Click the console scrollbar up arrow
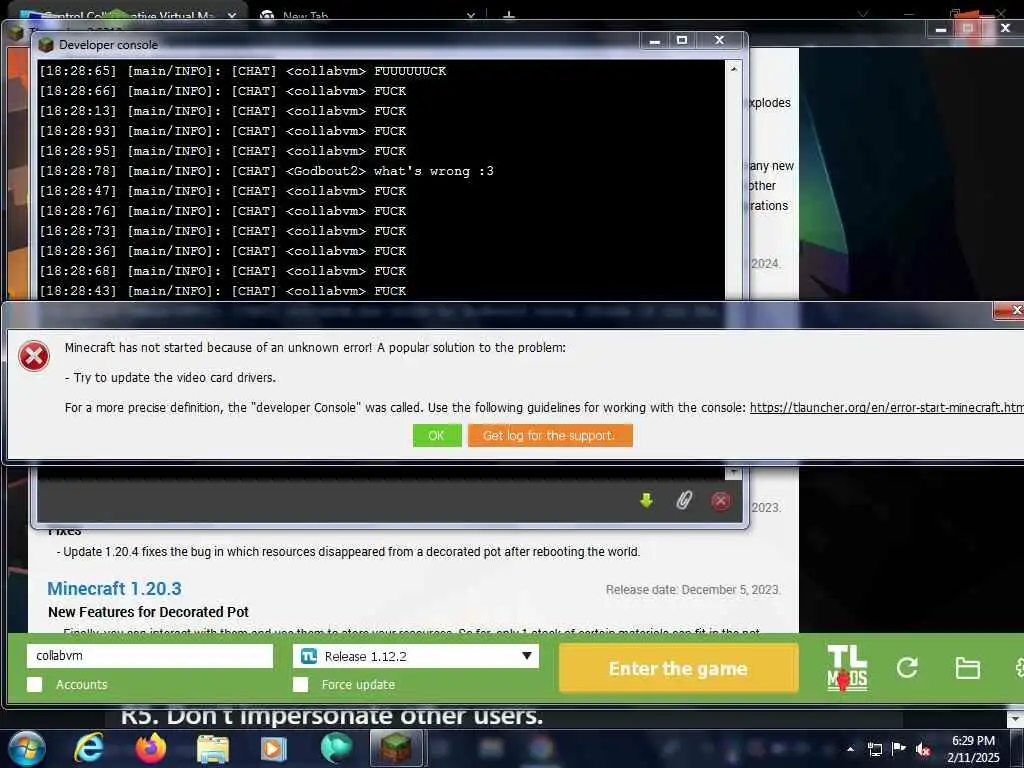This screenshot has height=768, width=1024. pos(733,69)
